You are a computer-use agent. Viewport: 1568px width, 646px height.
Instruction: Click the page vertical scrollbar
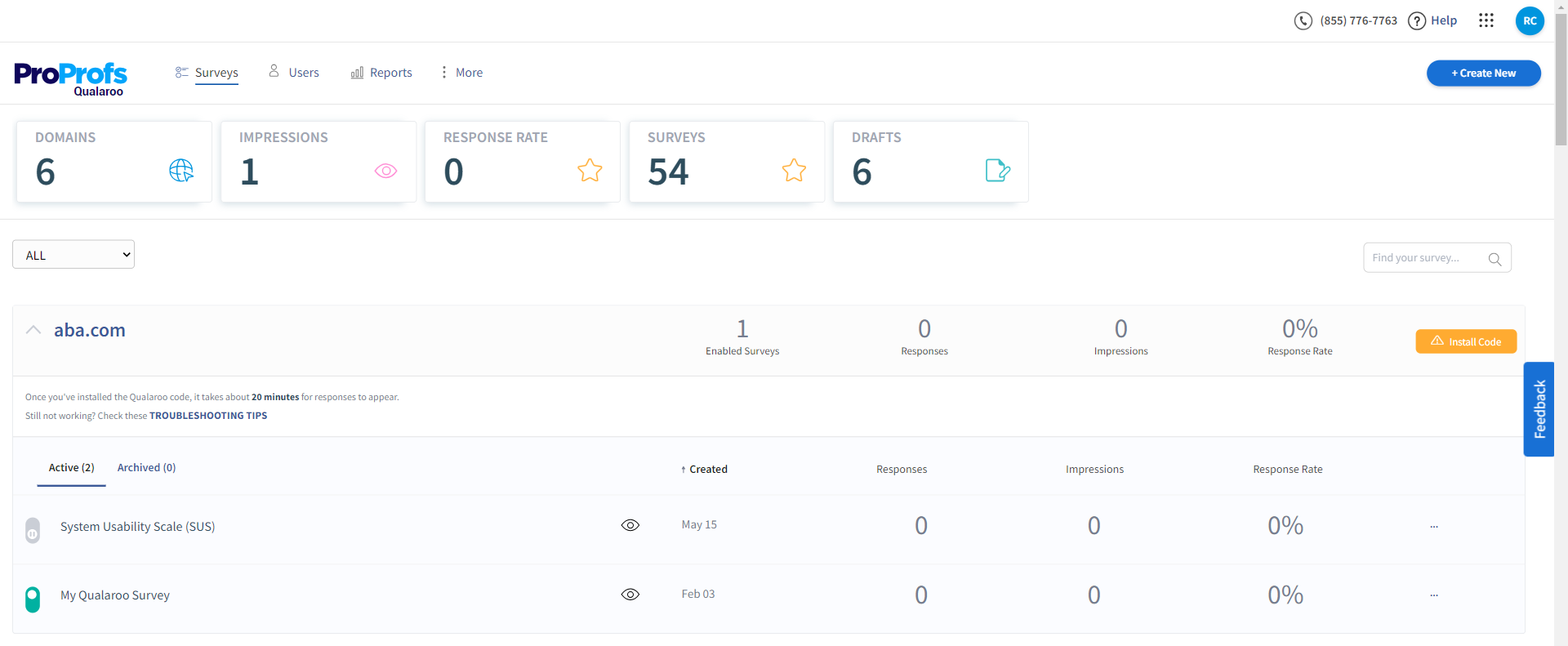(1561, 327)
